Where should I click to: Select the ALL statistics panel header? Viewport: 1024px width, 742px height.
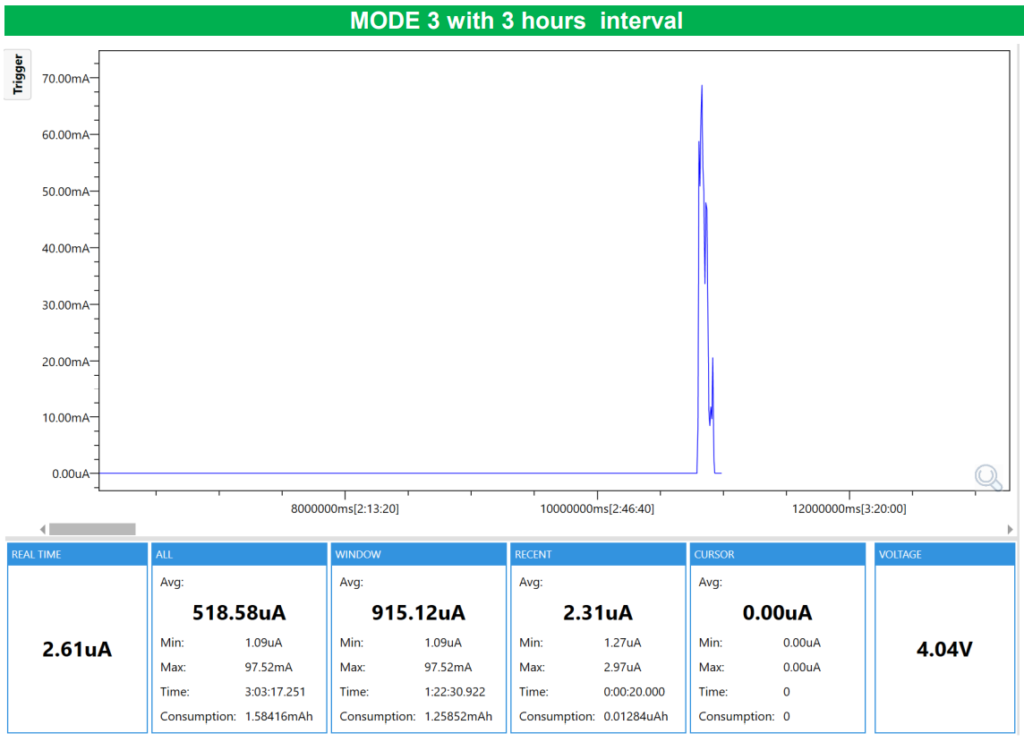click(x=238, y=554)
